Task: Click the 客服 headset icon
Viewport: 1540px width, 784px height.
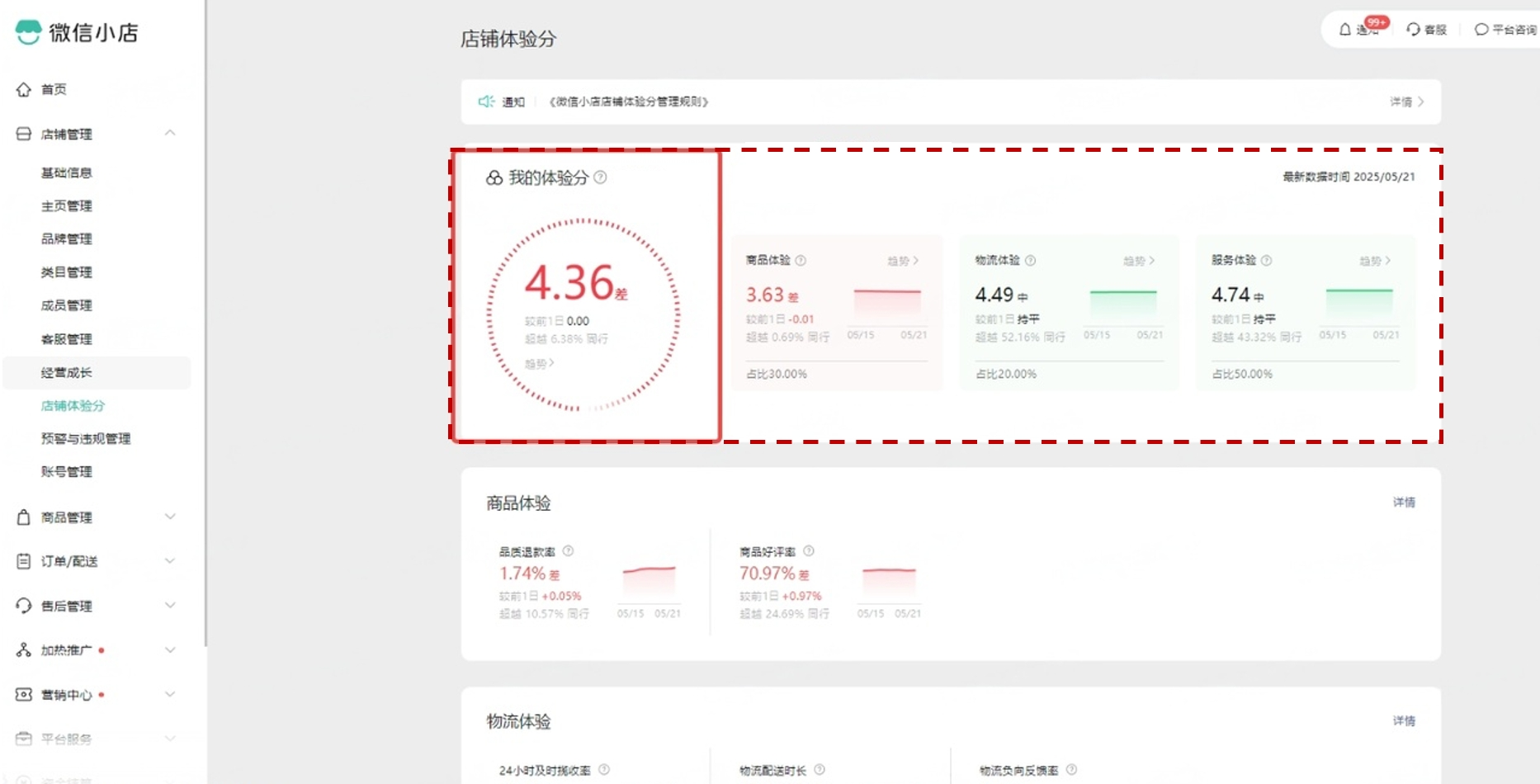Action: coord(1414,30)
